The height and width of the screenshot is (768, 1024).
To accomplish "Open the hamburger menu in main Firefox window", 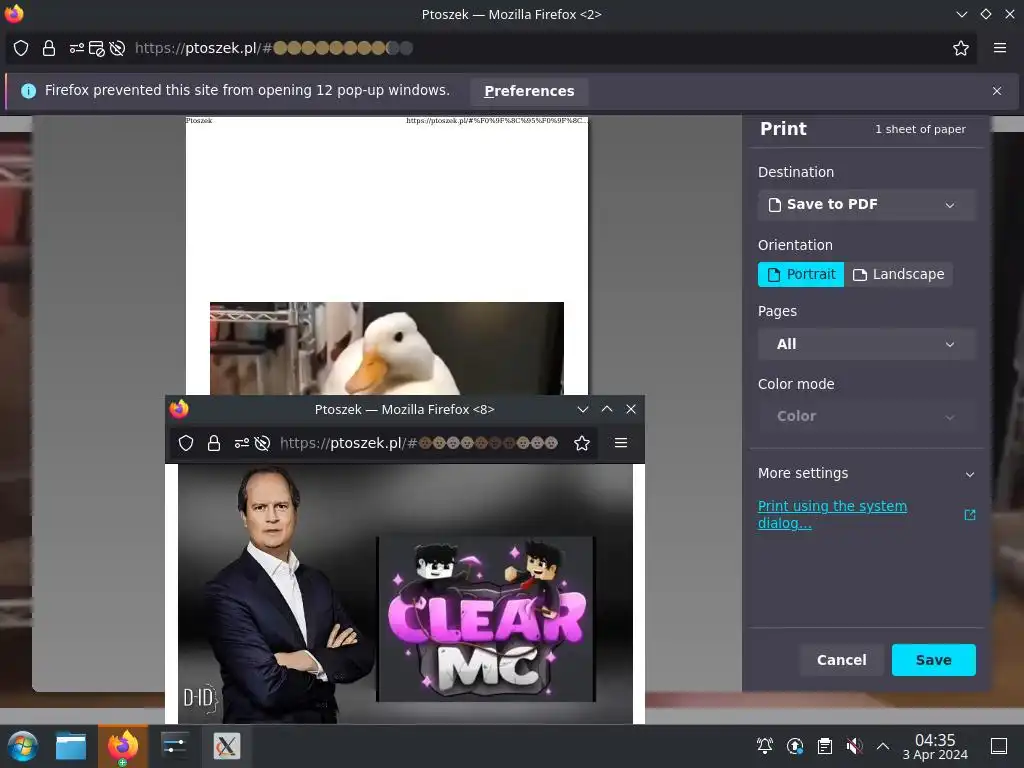I will click(x=1000, y=48).
